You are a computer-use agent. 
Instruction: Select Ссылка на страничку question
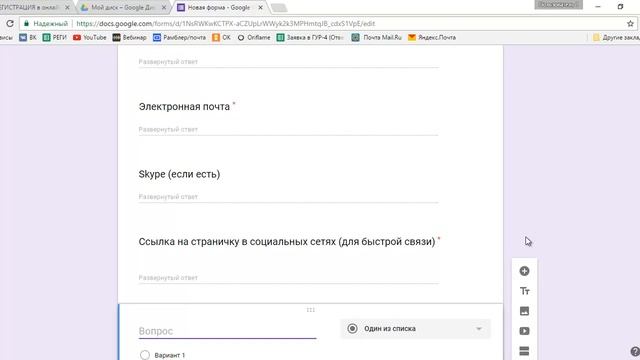coord(287,242)
